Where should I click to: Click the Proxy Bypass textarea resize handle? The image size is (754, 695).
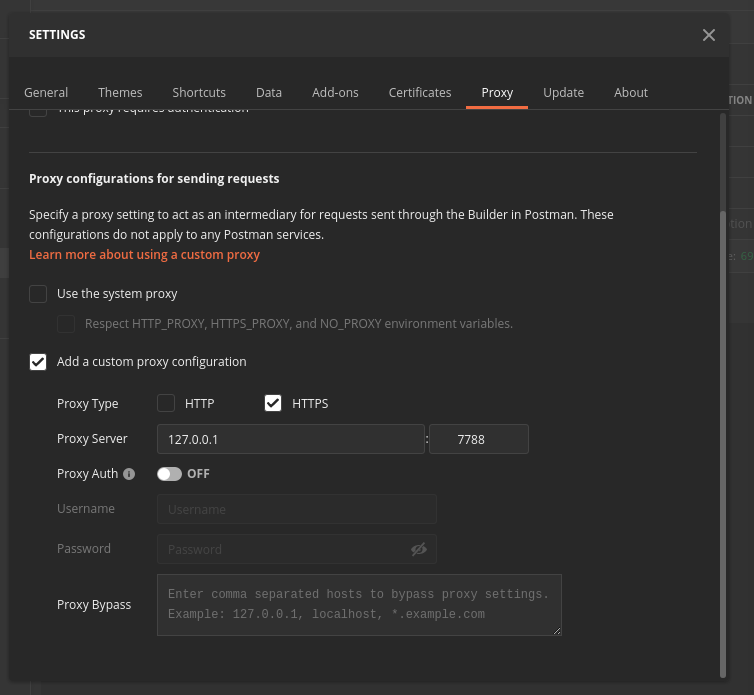tap(557, 631)
